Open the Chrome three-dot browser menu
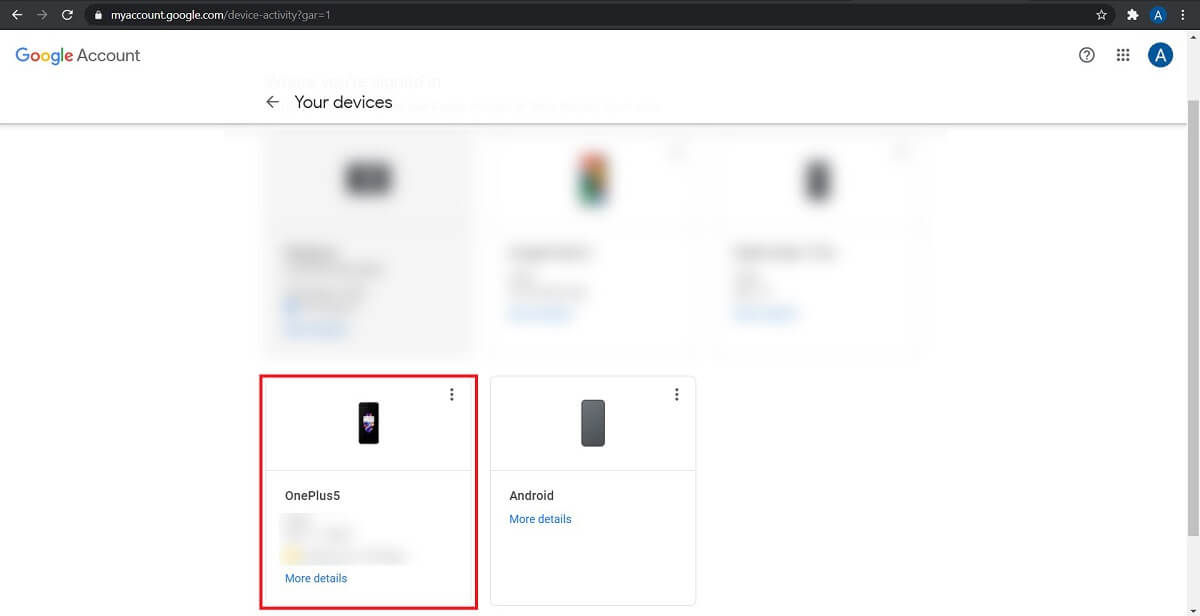This screenshot has width=1200, height=616. point(1183,14)
